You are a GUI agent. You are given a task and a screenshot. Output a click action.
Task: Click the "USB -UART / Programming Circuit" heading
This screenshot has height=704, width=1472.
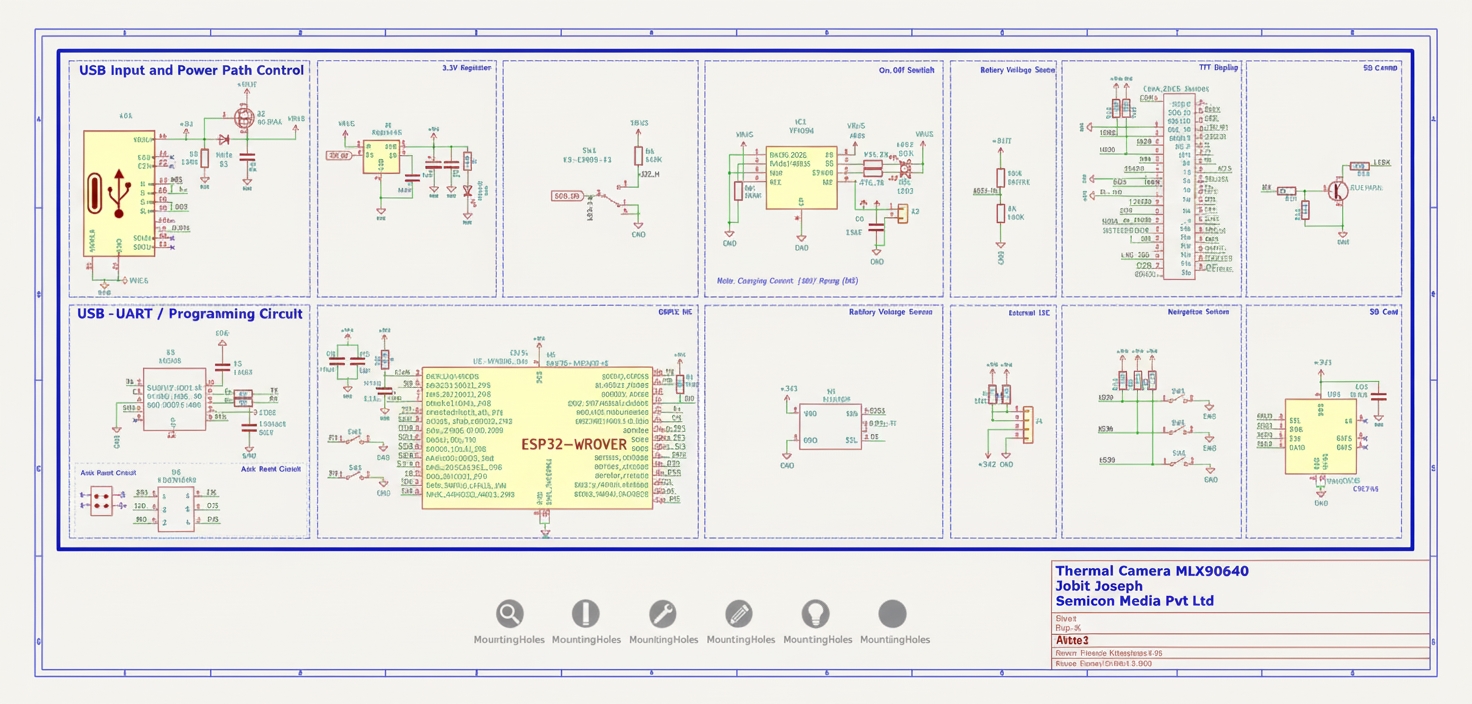coord(190,314)
